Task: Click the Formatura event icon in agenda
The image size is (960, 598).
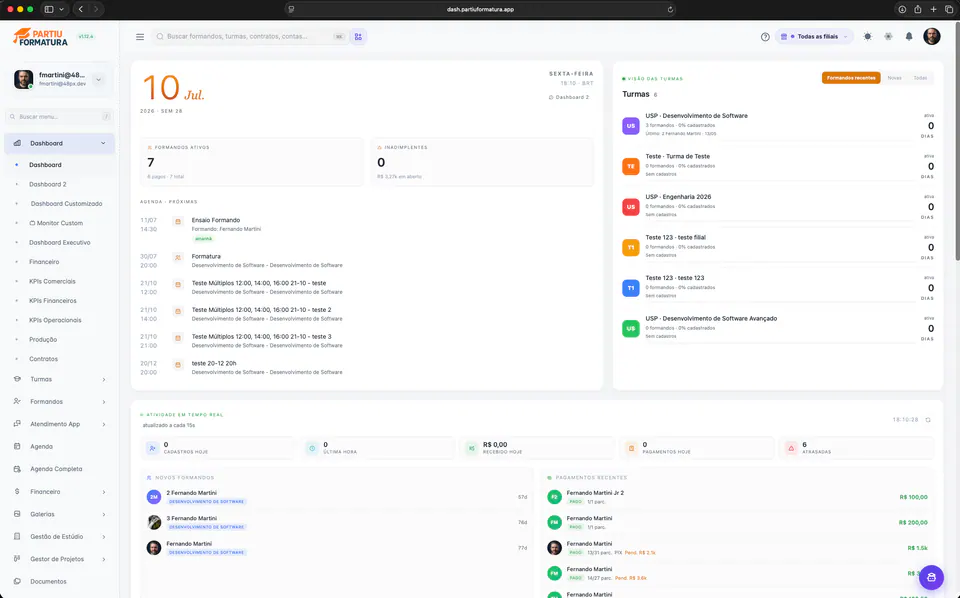Action: 178,258
